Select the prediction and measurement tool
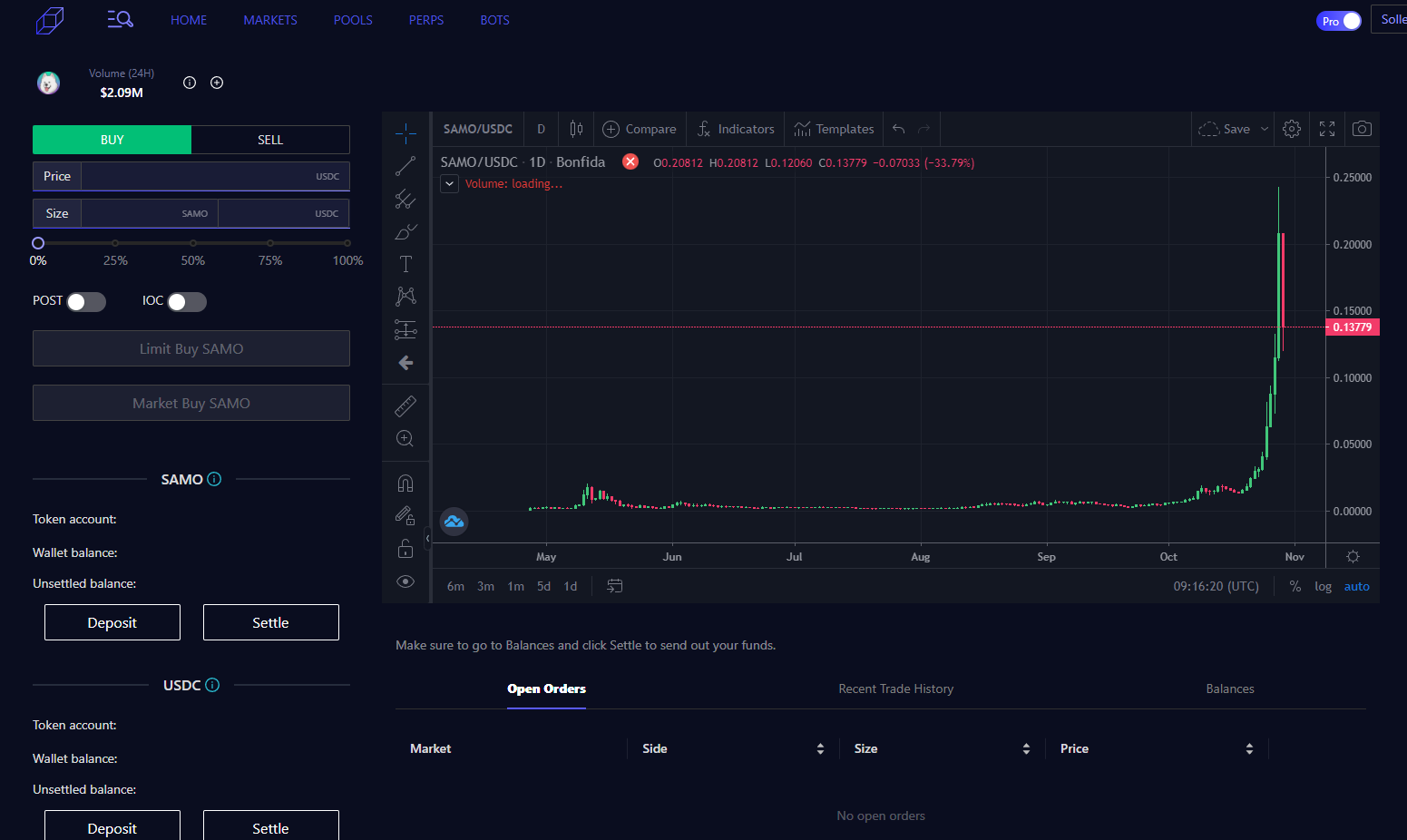Screen dimensions: 1407x840 (405, 329)
